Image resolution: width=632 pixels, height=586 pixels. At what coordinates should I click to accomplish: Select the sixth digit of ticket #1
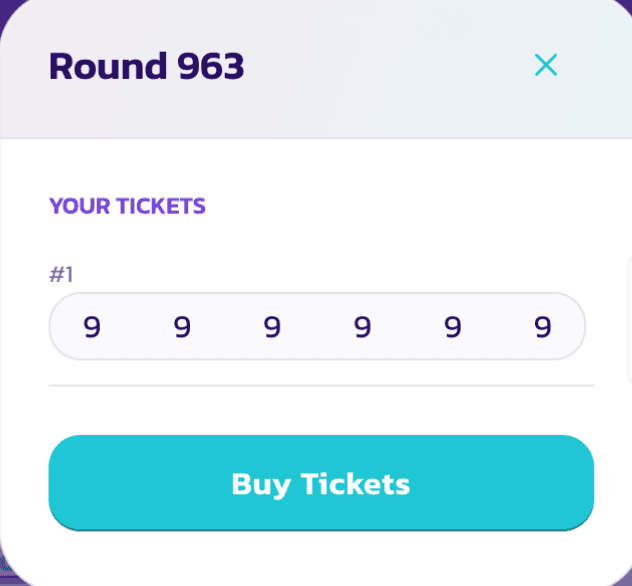coord(542,327)
